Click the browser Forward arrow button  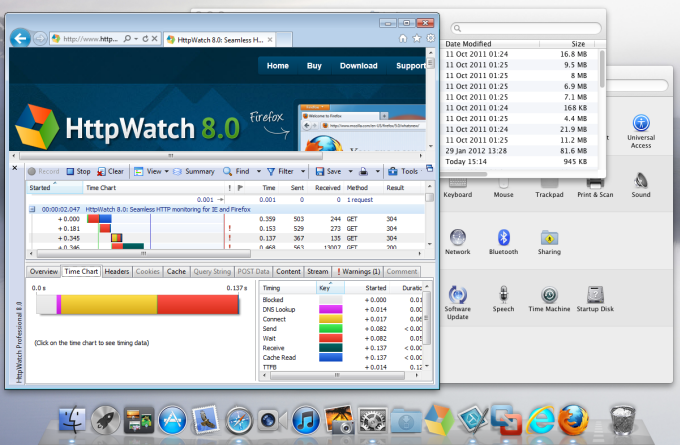(40, 39)
